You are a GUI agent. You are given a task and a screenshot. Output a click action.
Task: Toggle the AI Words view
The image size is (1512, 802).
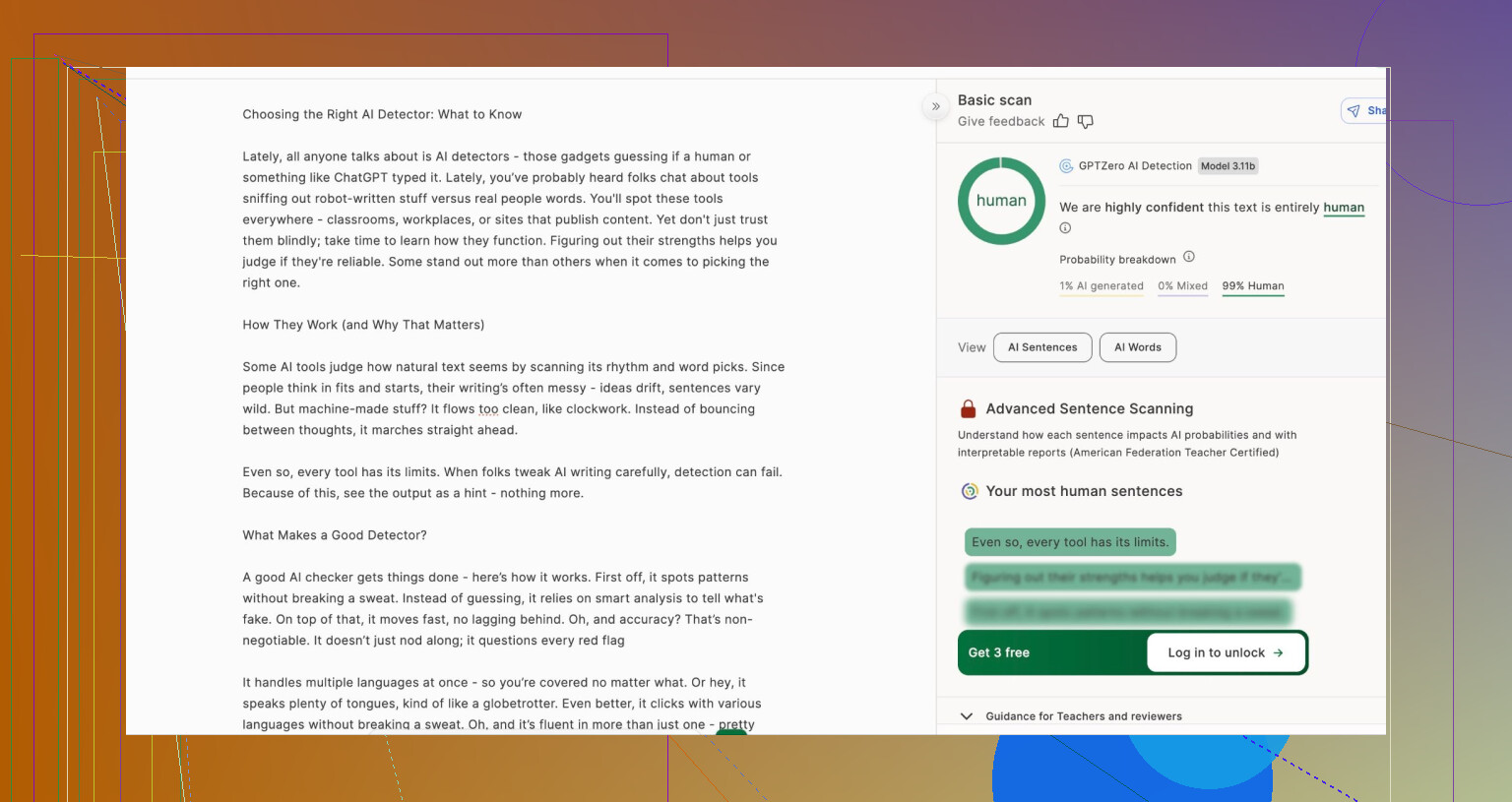click(1137, 347)
